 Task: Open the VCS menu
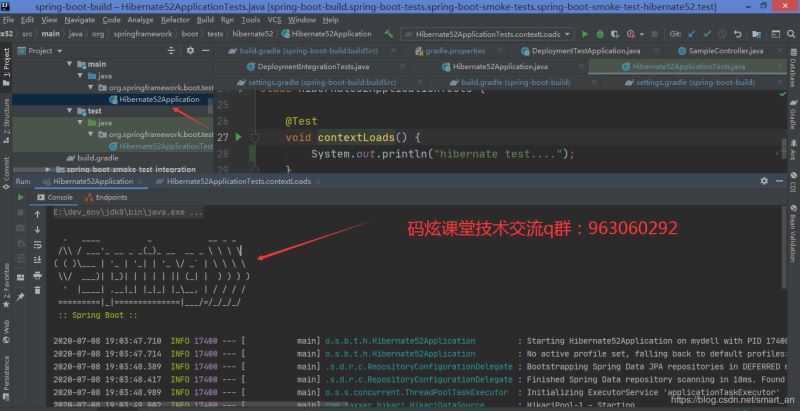[274, 20]
